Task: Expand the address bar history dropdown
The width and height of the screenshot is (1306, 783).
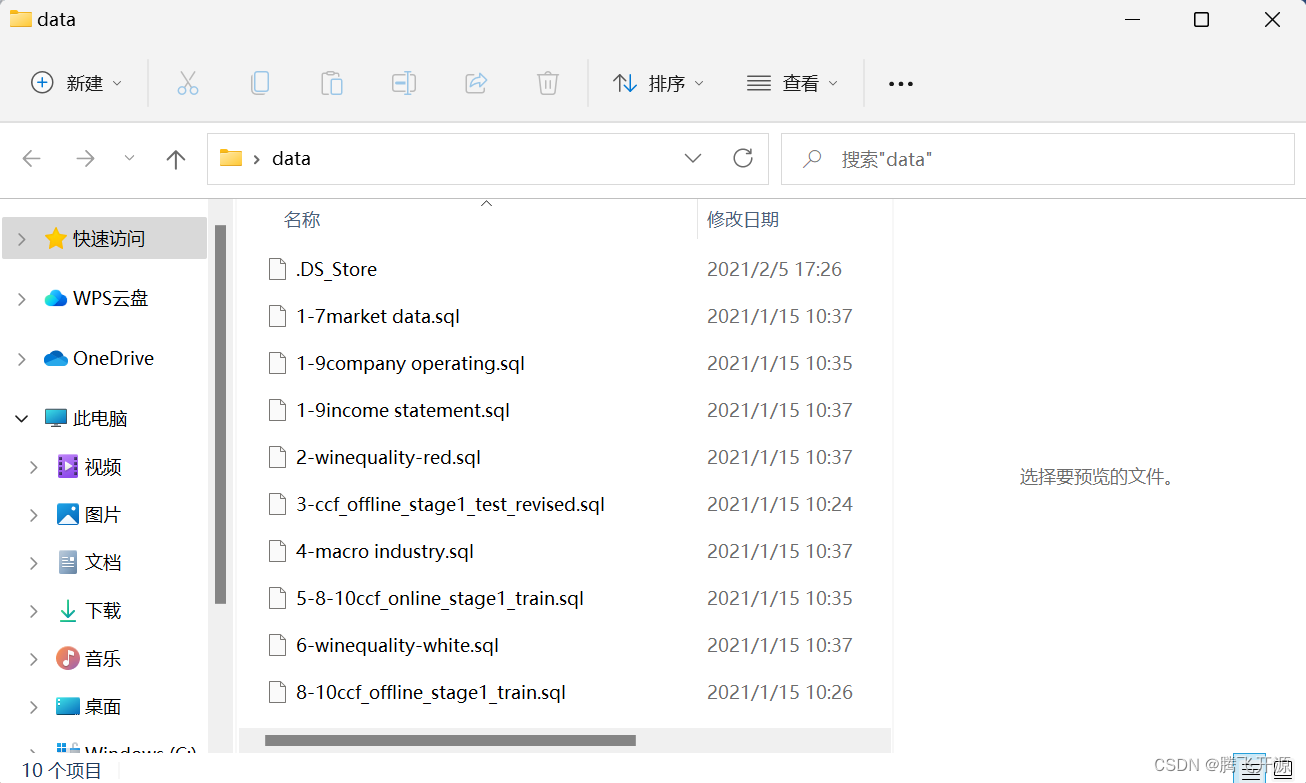Action: click(x=692, y=158)
